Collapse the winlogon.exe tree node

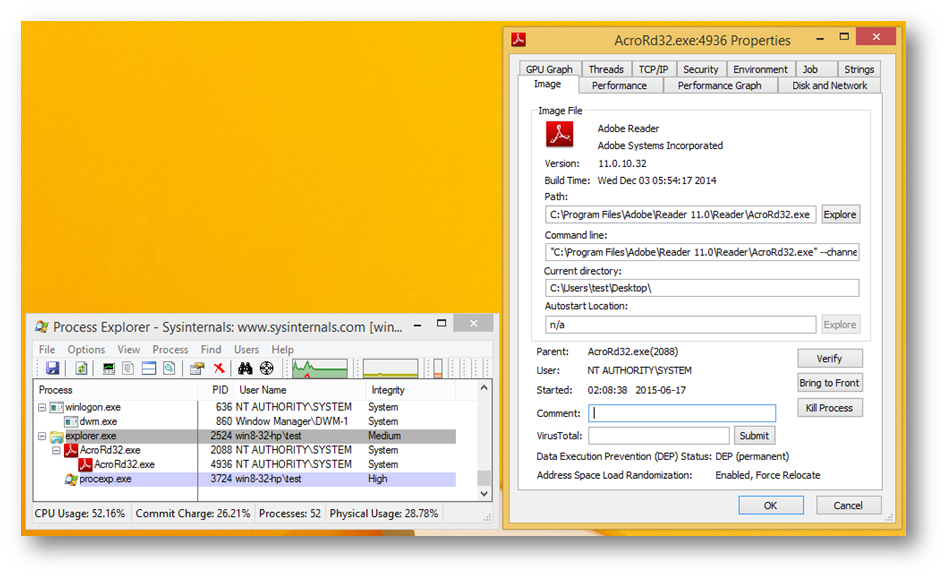[x=42, y=408]
